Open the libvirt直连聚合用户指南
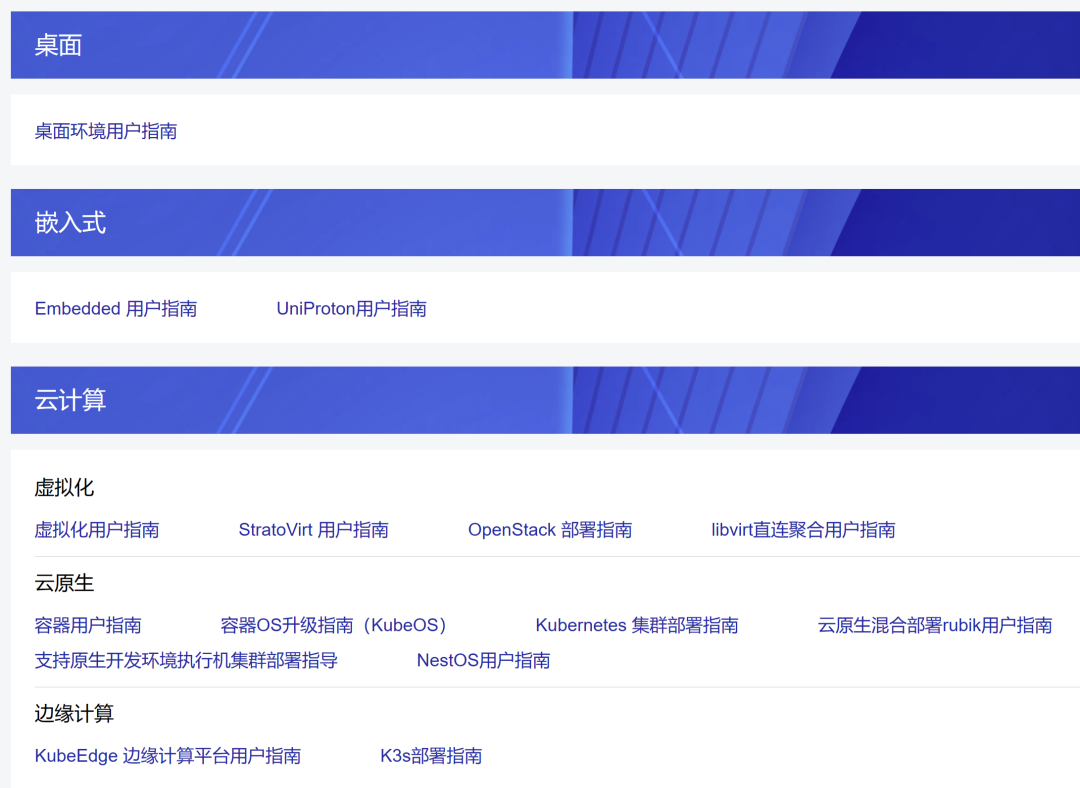1080x788 pixels. (x=802, y=530)
